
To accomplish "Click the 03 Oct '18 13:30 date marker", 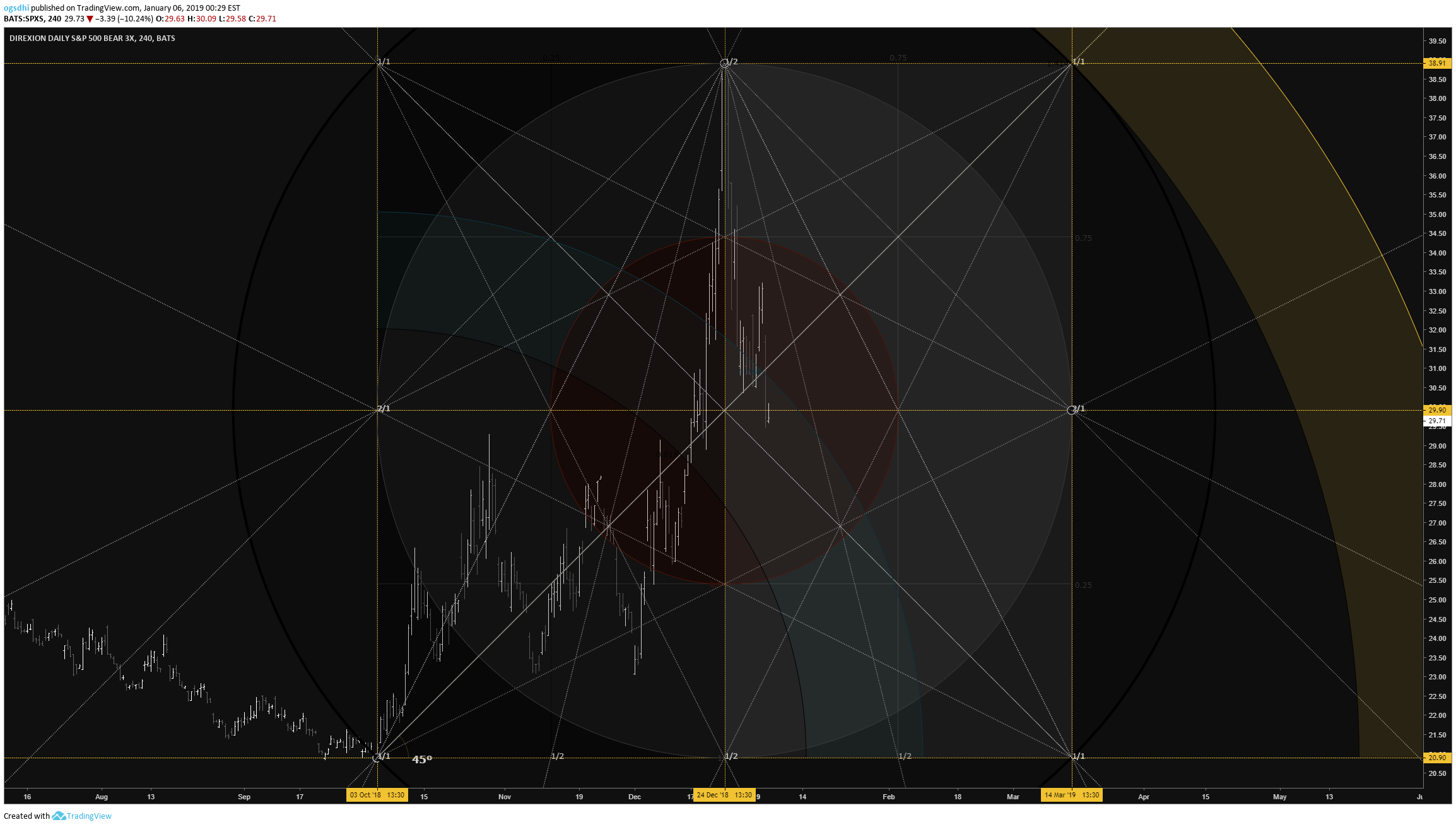I will click(377, 795).
